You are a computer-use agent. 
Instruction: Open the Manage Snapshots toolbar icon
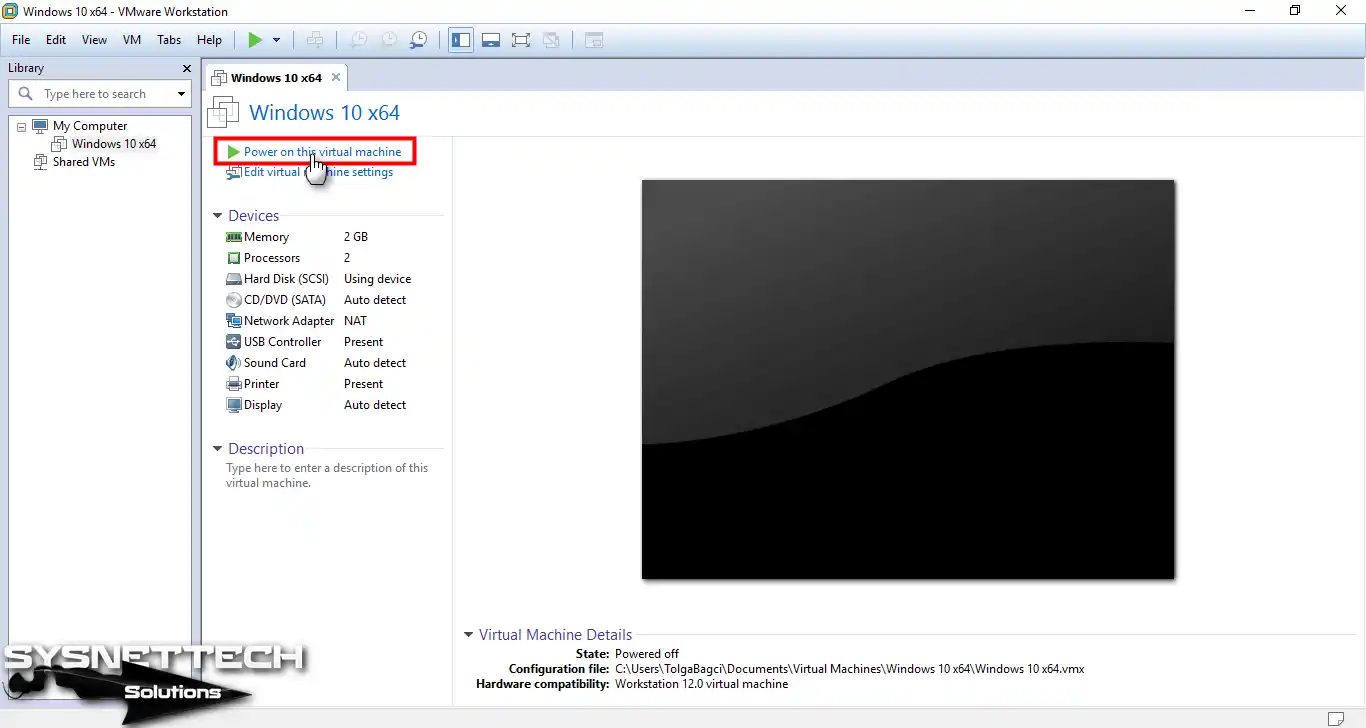[419, 40]
